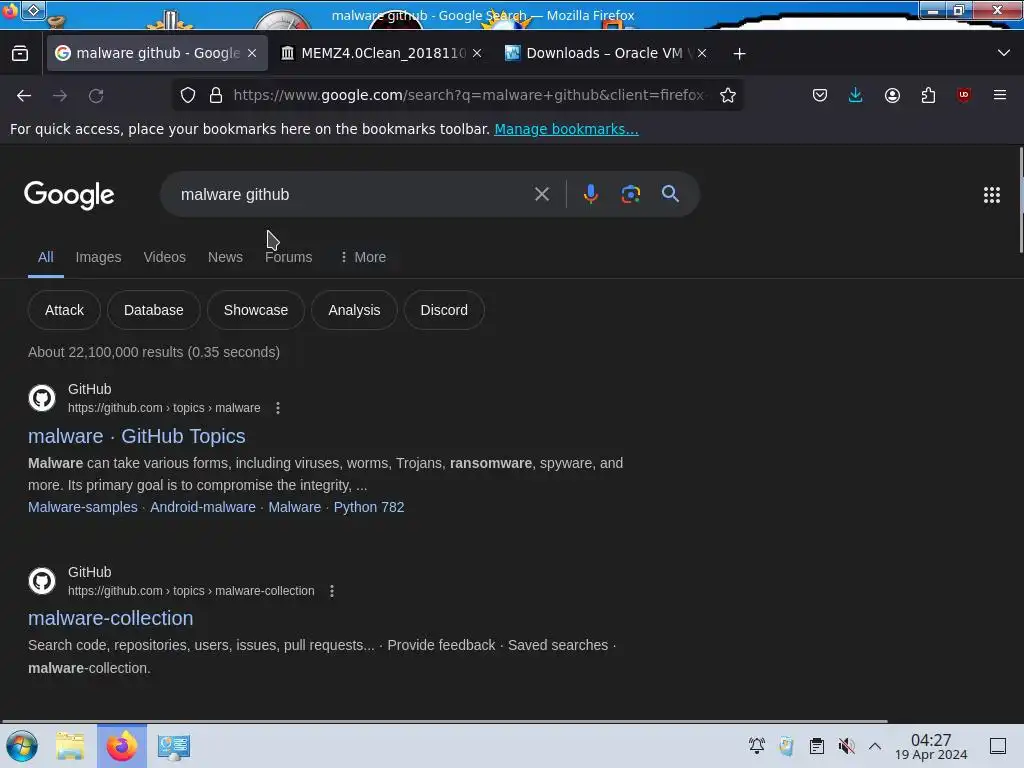Click the GitHub favicon of first result
Screen dimensions: 1024x768
[42, 398]
